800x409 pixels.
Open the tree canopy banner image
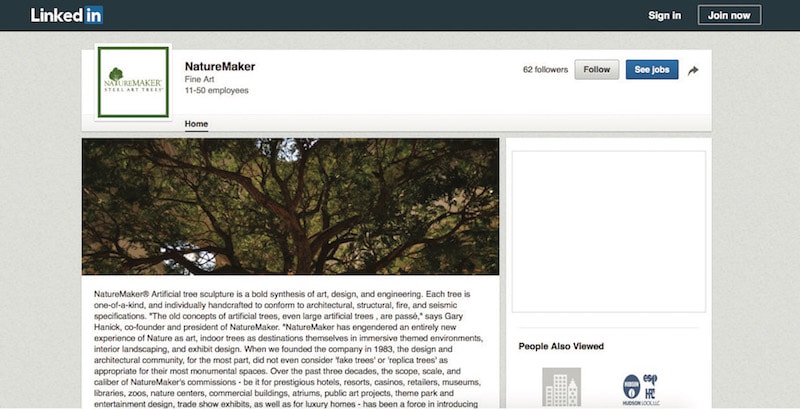[x=290, y=207]
